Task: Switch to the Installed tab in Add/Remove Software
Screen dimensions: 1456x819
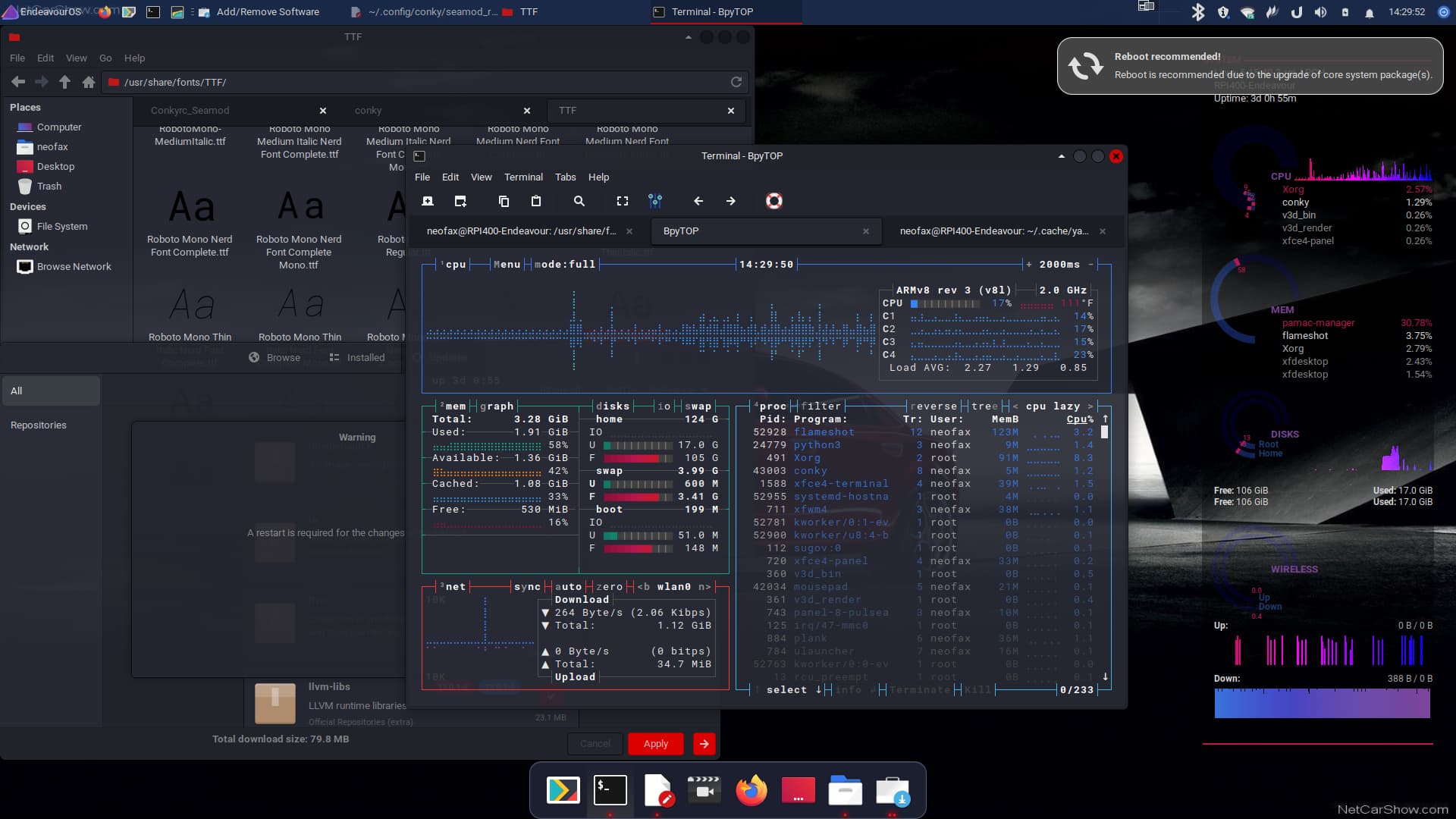Action: [x=357, y=358]
